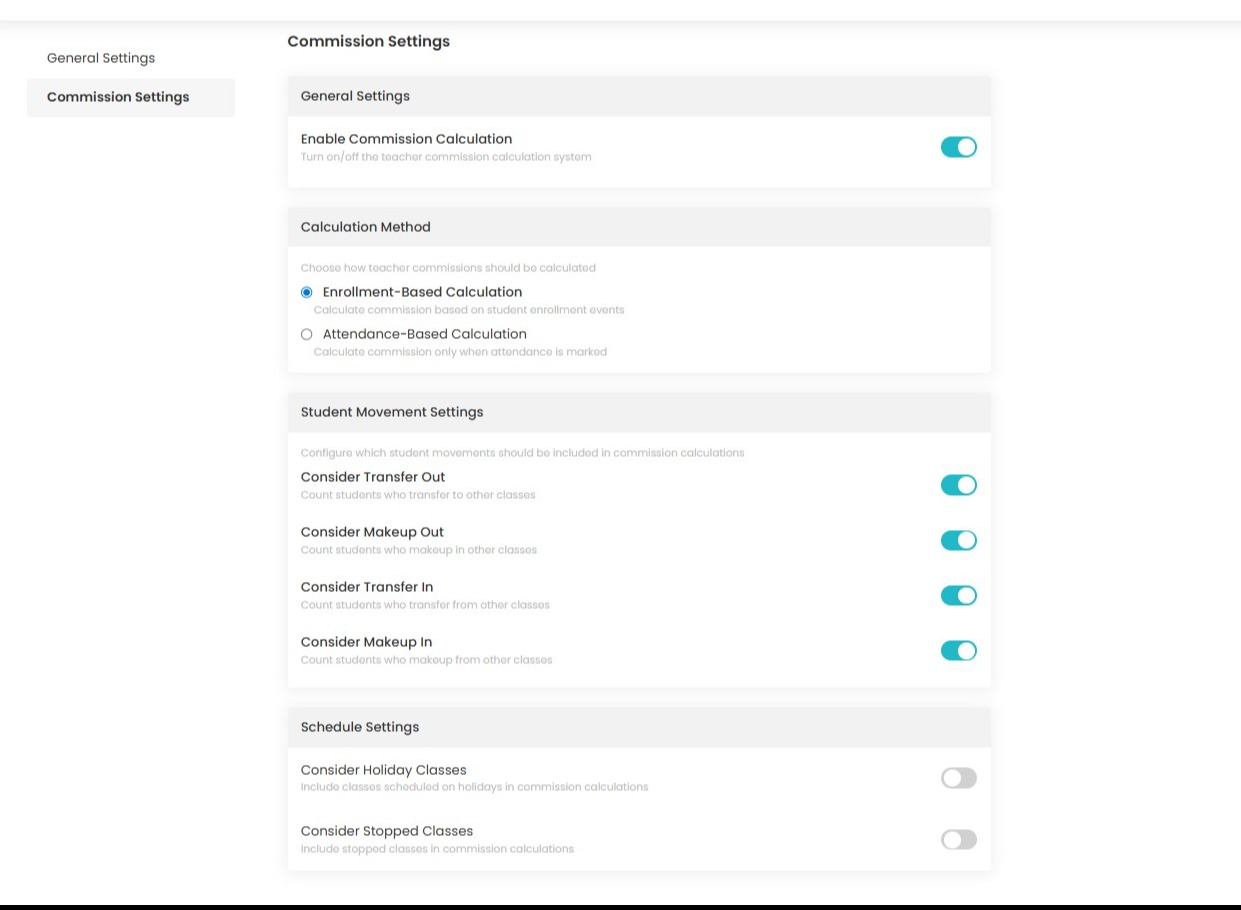Toggle the Consider Makeup In switch
1241x910 pixels.
tap(958, 650)
